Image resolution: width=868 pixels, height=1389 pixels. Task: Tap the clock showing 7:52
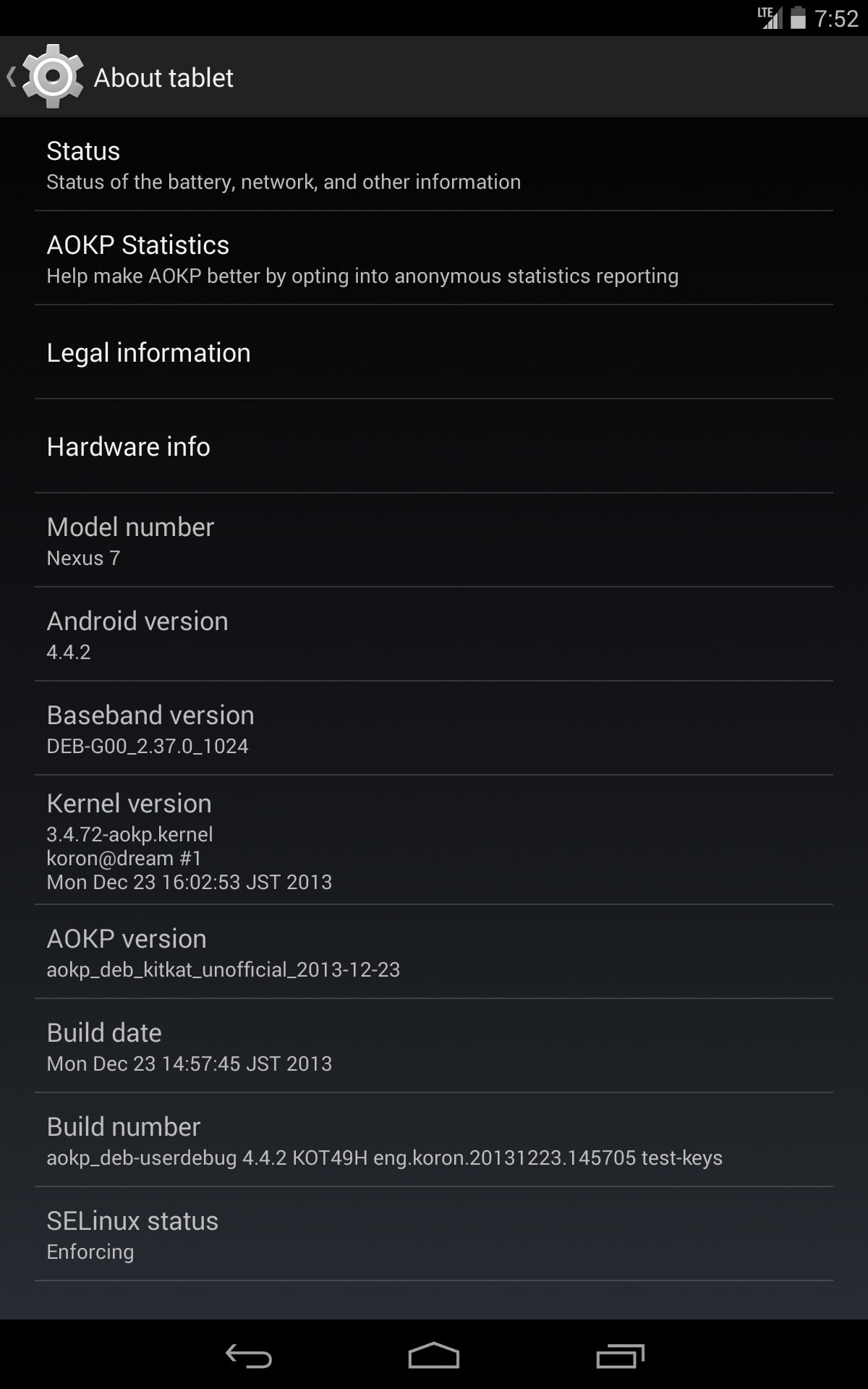[x=836, y=18]
